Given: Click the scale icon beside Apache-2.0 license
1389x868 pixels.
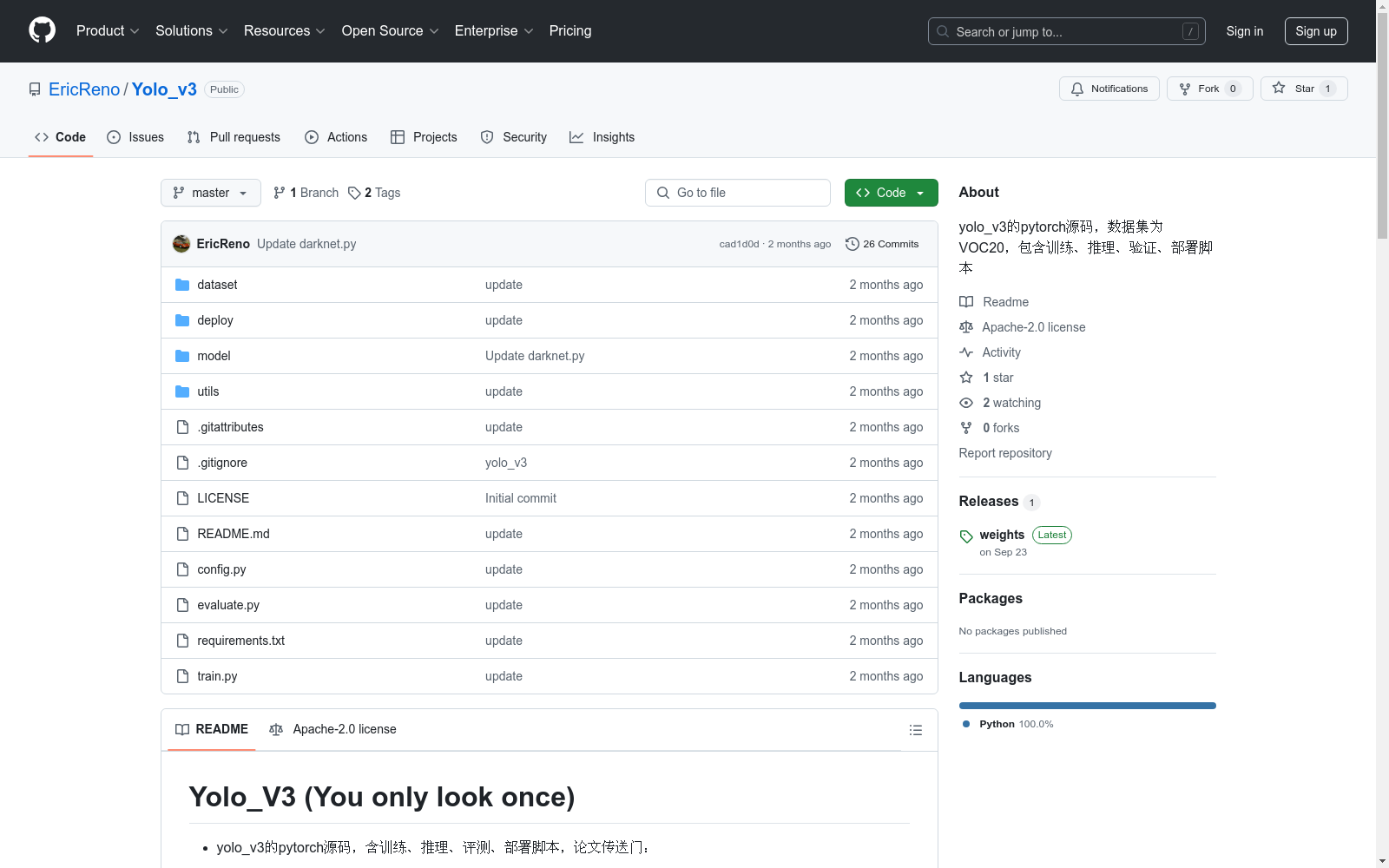Looking at the screenshot, I should 966,327.
